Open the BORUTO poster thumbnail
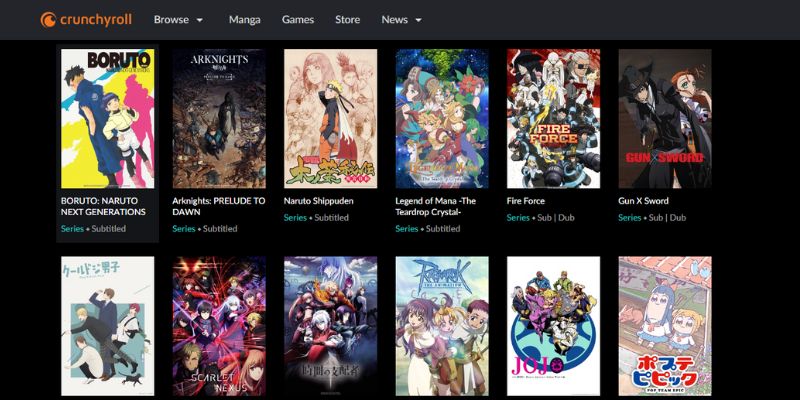Viewport: 800px width, 400px height. point(108,118)
